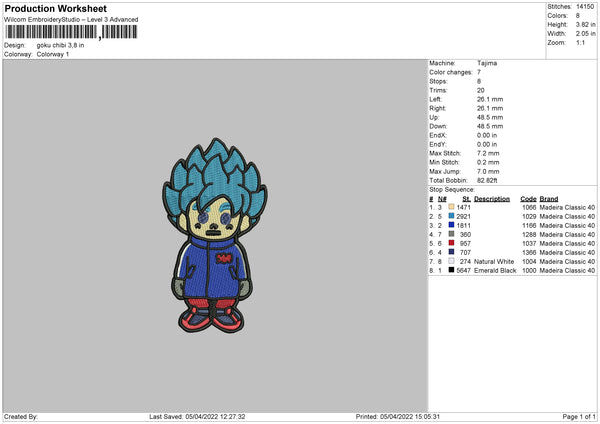Screen dimensions: 600x424
Task: Click the design name 'goku chibi 3,8 in'
Action: click(60, 45)
